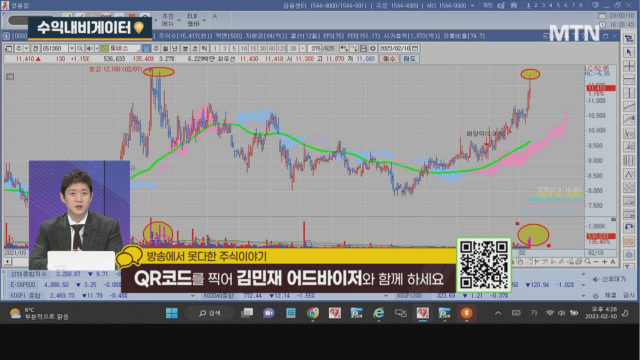Click the save disk icon in chart toolbar
This screenshot has width=640, height=360.
(x=363, y=49)
